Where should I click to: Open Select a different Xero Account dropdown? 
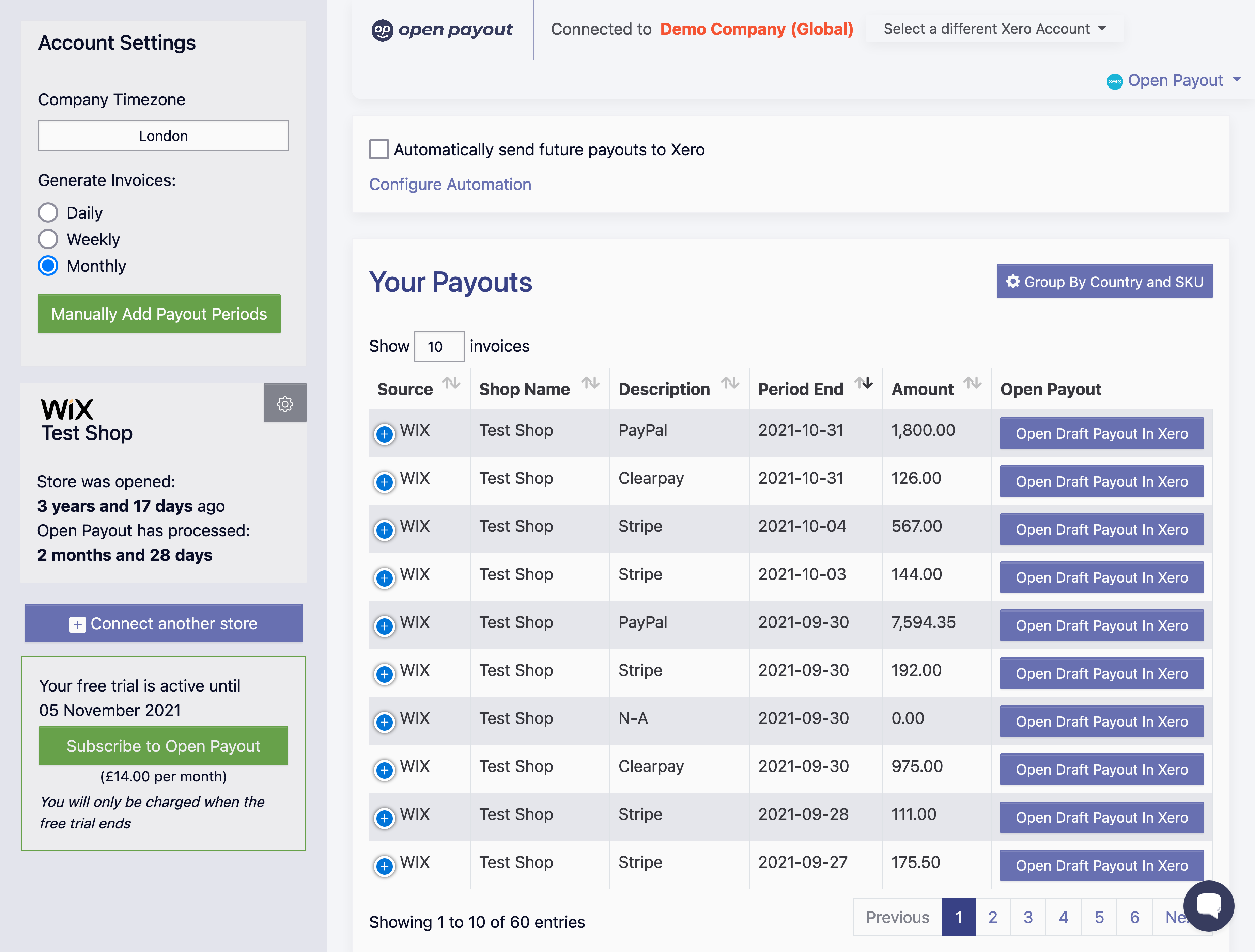(995, 29)
